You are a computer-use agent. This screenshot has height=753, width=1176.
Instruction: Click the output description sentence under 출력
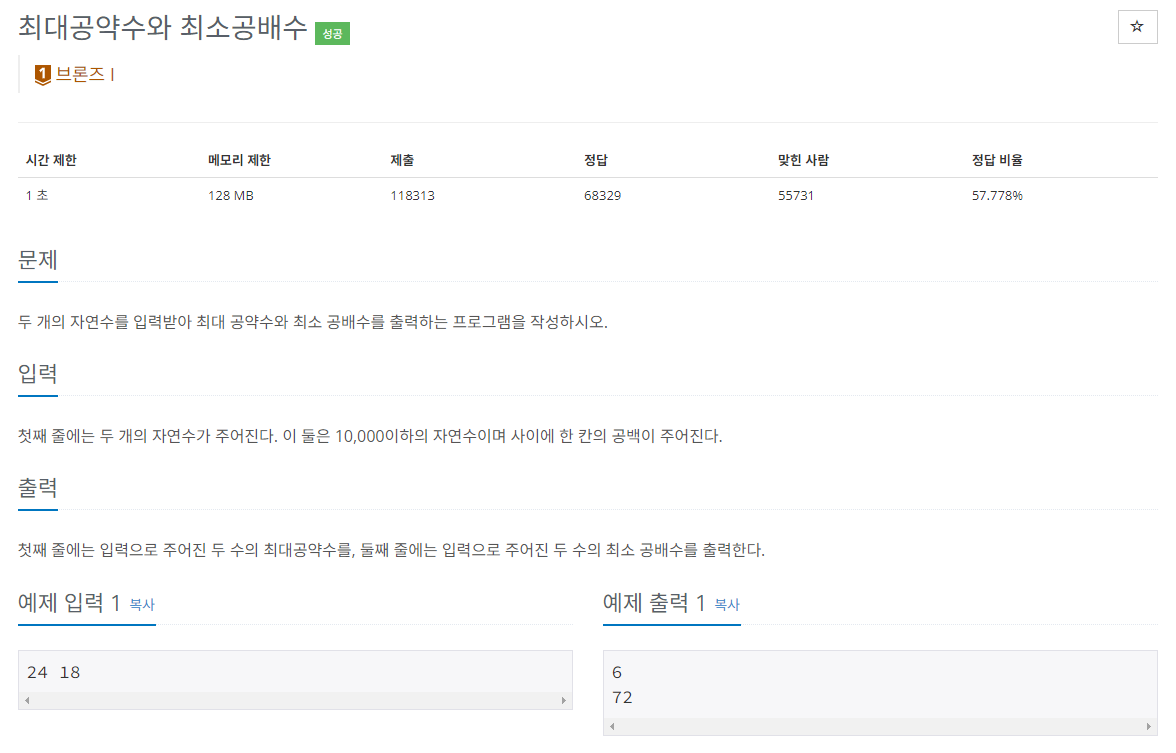pyautogui.click(x=391, y=550)
